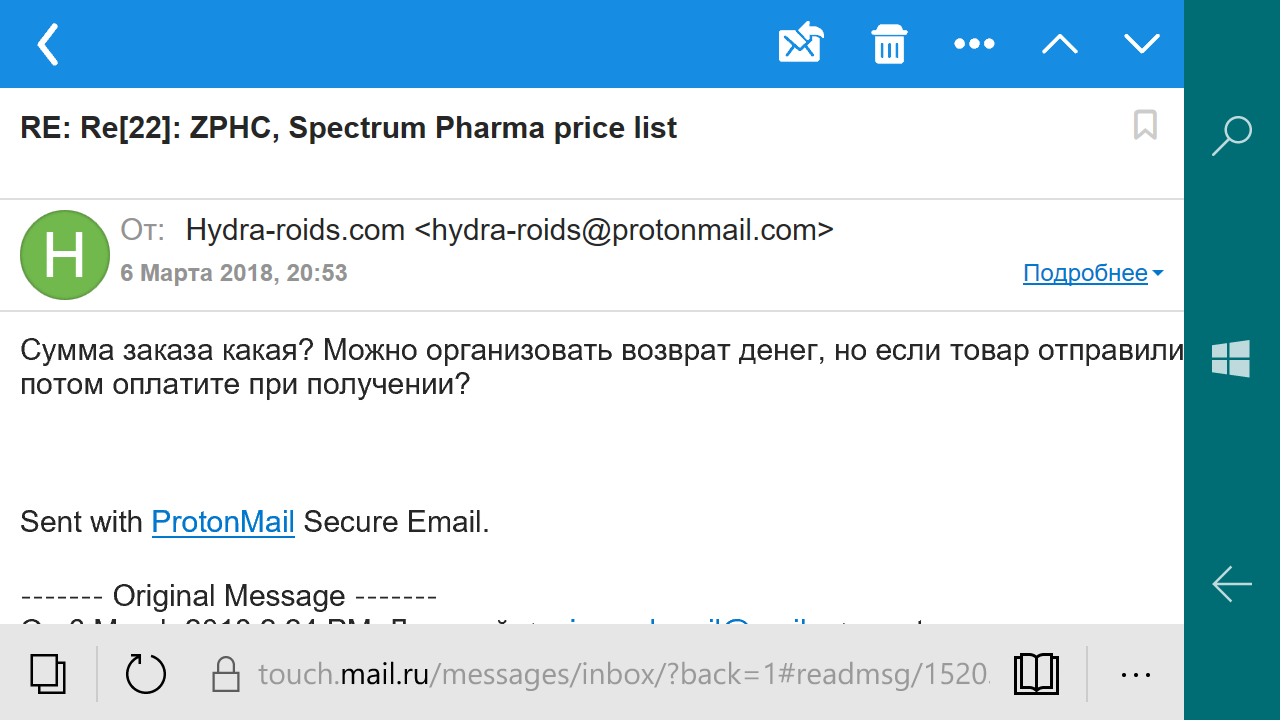Refresh the page
This screenshot has height=720, width=1280.
(x=146, y=673)
